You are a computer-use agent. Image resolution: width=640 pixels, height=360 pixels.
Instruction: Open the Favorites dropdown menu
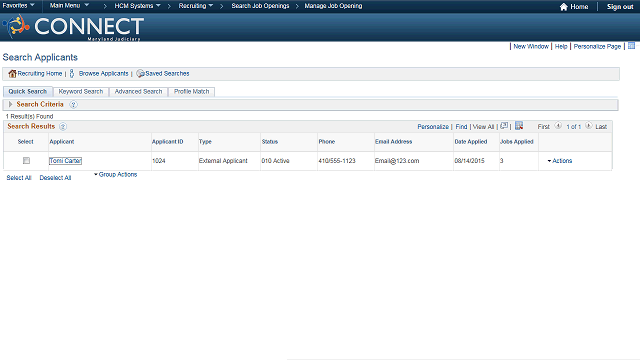(x=18, y=6)
